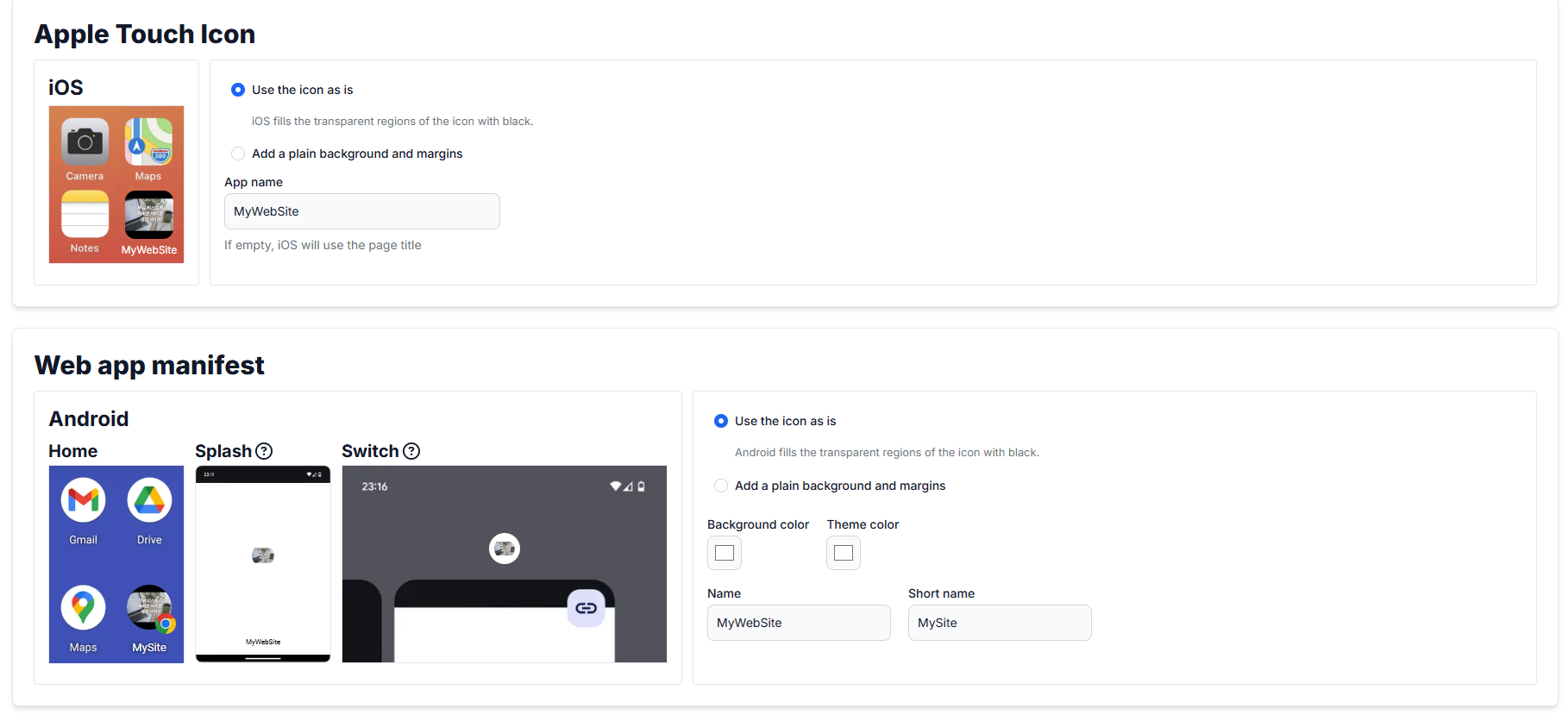Click the Maps pin icon in Android home preview

84,608
